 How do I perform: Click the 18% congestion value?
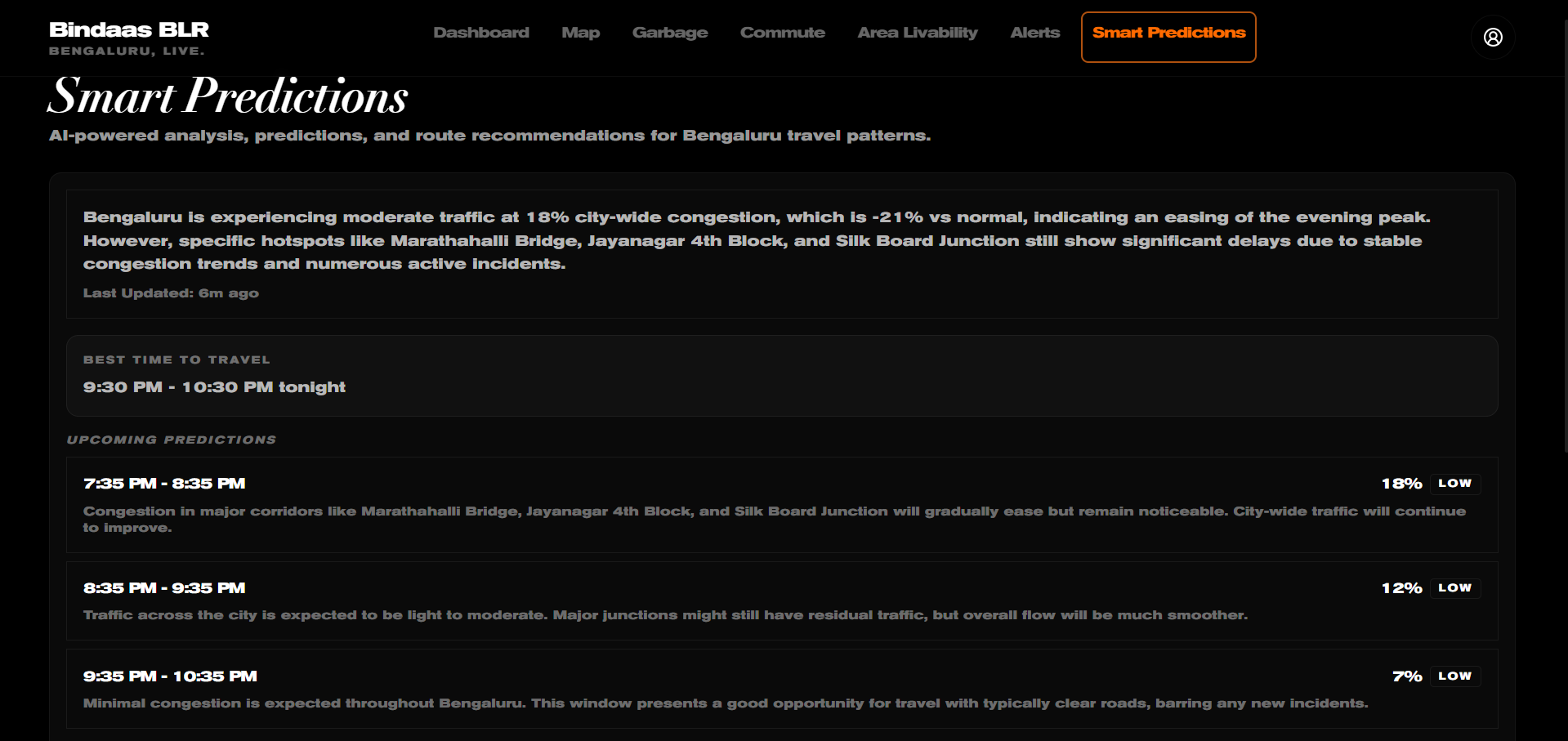click(x=1401, y=484)
